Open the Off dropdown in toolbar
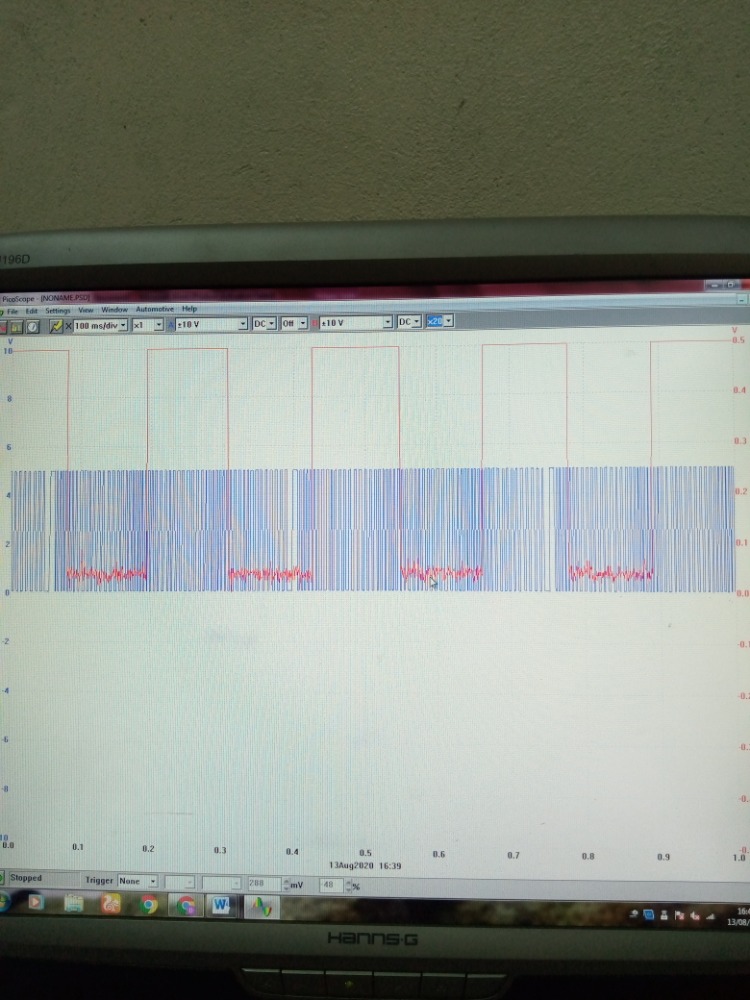This screenshot has width=750, height=1000. 294,323
